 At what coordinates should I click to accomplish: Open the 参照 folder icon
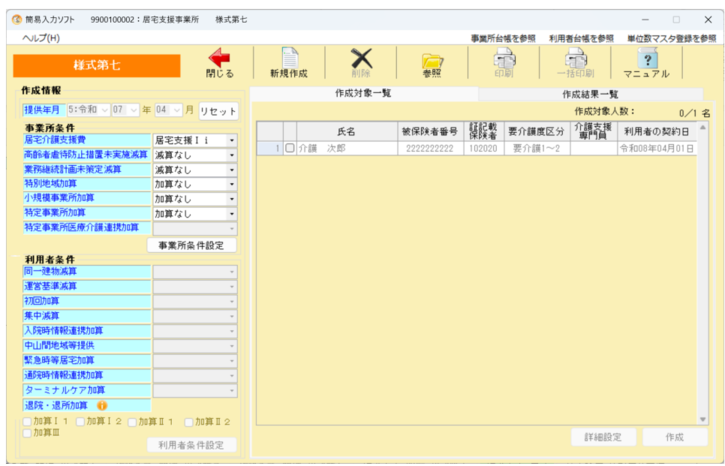(x=432, y=60)
